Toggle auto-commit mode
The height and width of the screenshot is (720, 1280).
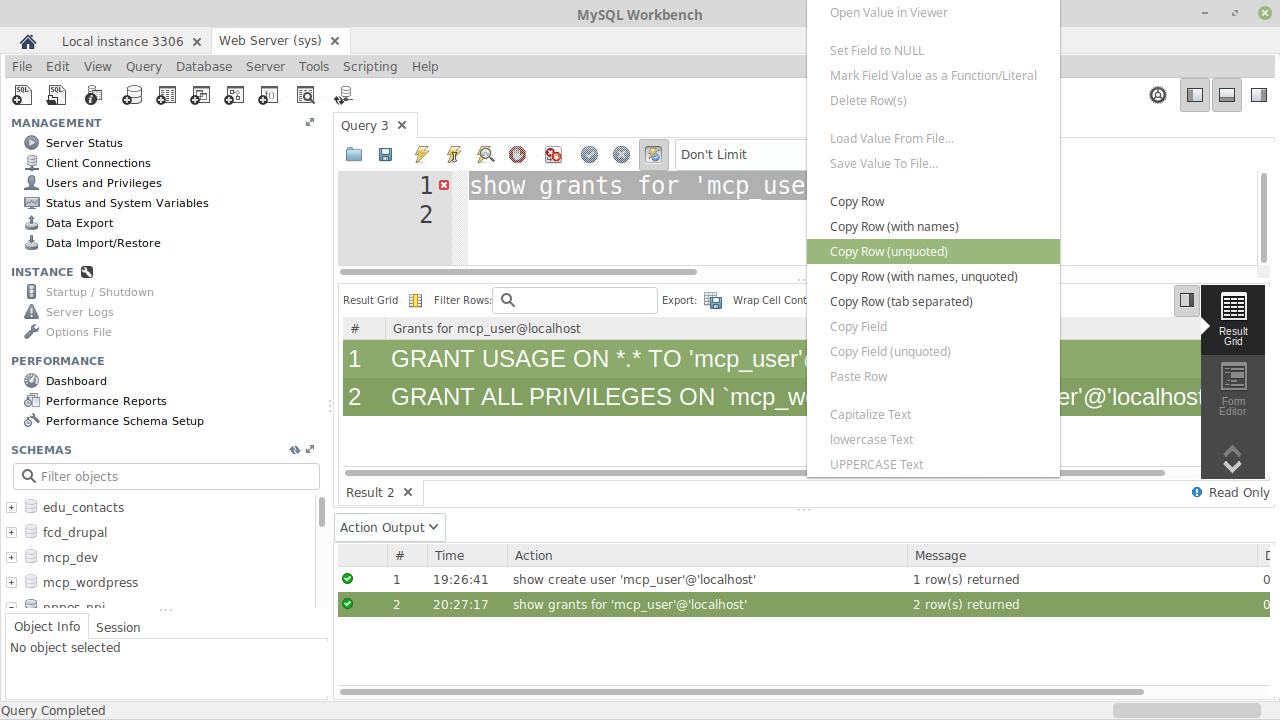[653, 155]
